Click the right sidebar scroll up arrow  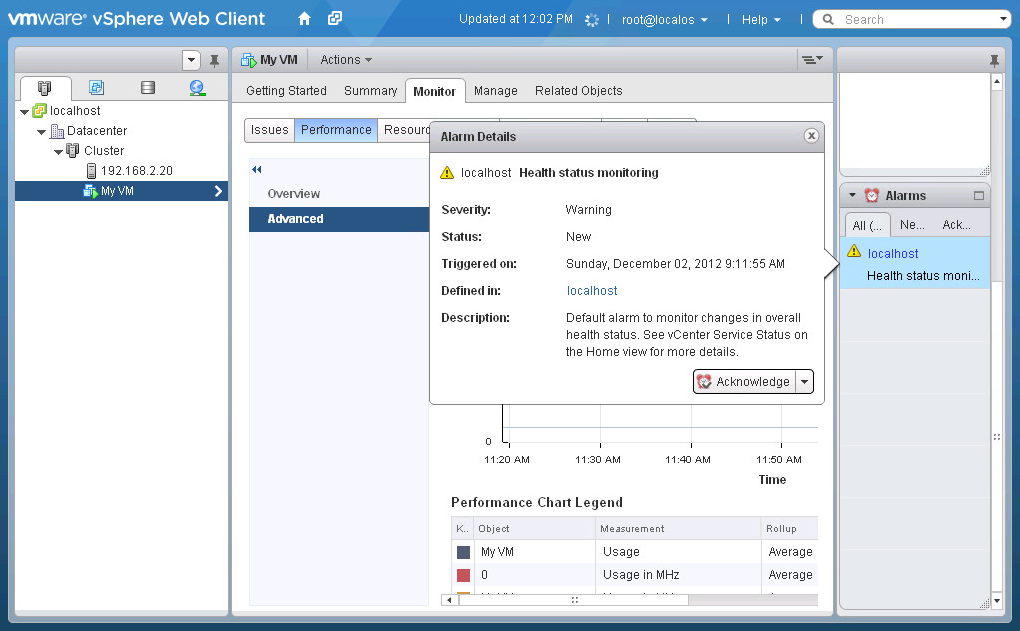[997, 81]
